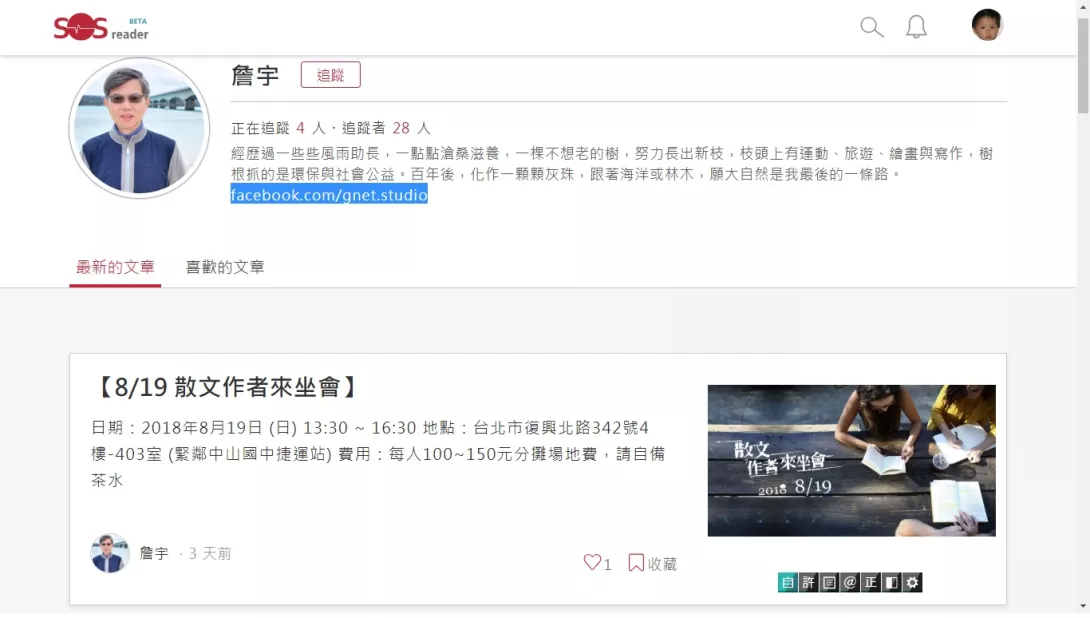
Task: Follow 詹宇 with the 追蹤 button
Action: [x=330, y=75]
